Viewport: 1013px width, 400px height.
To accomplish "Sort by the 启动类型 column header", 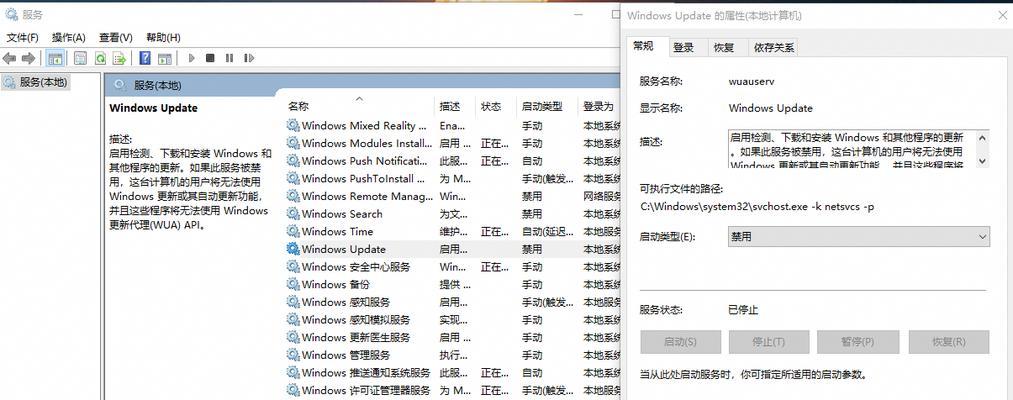I will 547,107.
